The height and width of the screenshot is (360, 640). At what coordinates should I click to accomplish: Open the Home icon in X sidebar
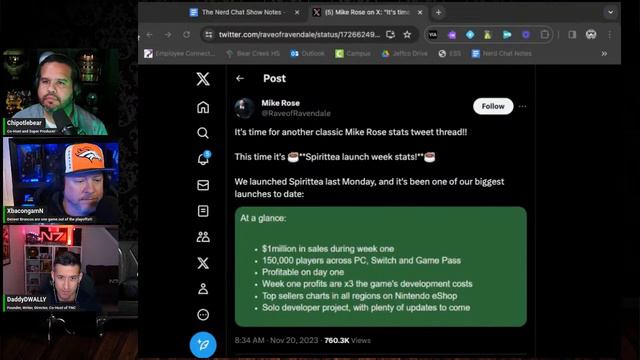tap(203, 107)
